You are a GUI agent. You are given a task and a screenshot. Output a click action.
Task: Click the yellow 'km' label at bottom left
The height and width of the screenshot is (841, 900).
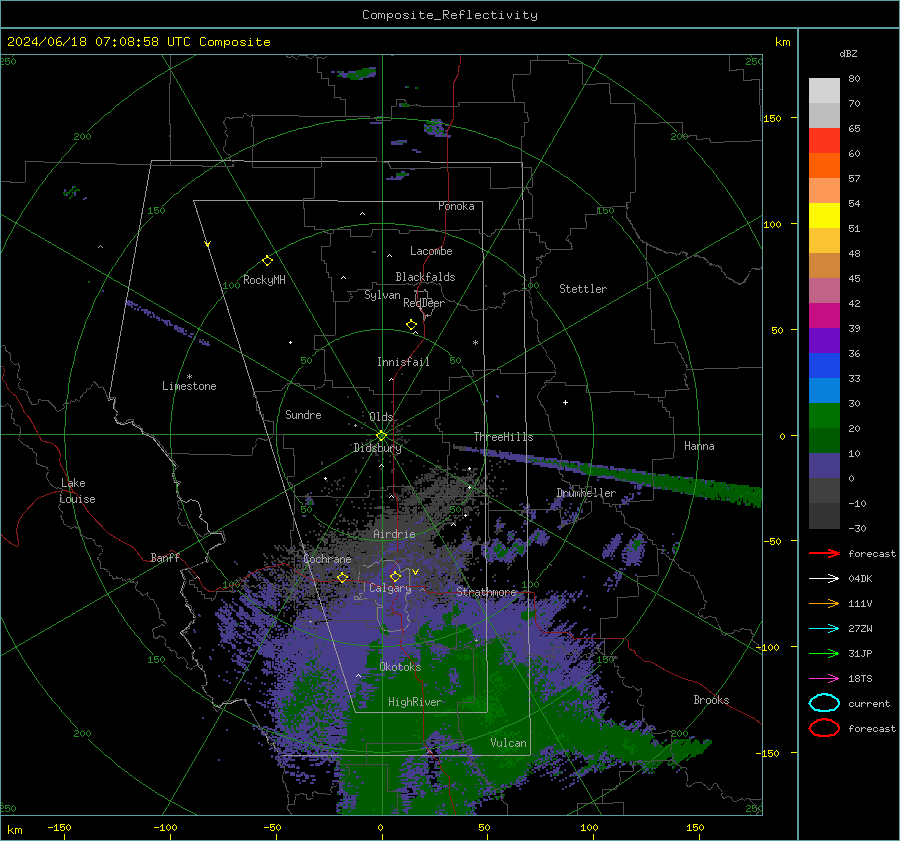[x=15, y=830]
